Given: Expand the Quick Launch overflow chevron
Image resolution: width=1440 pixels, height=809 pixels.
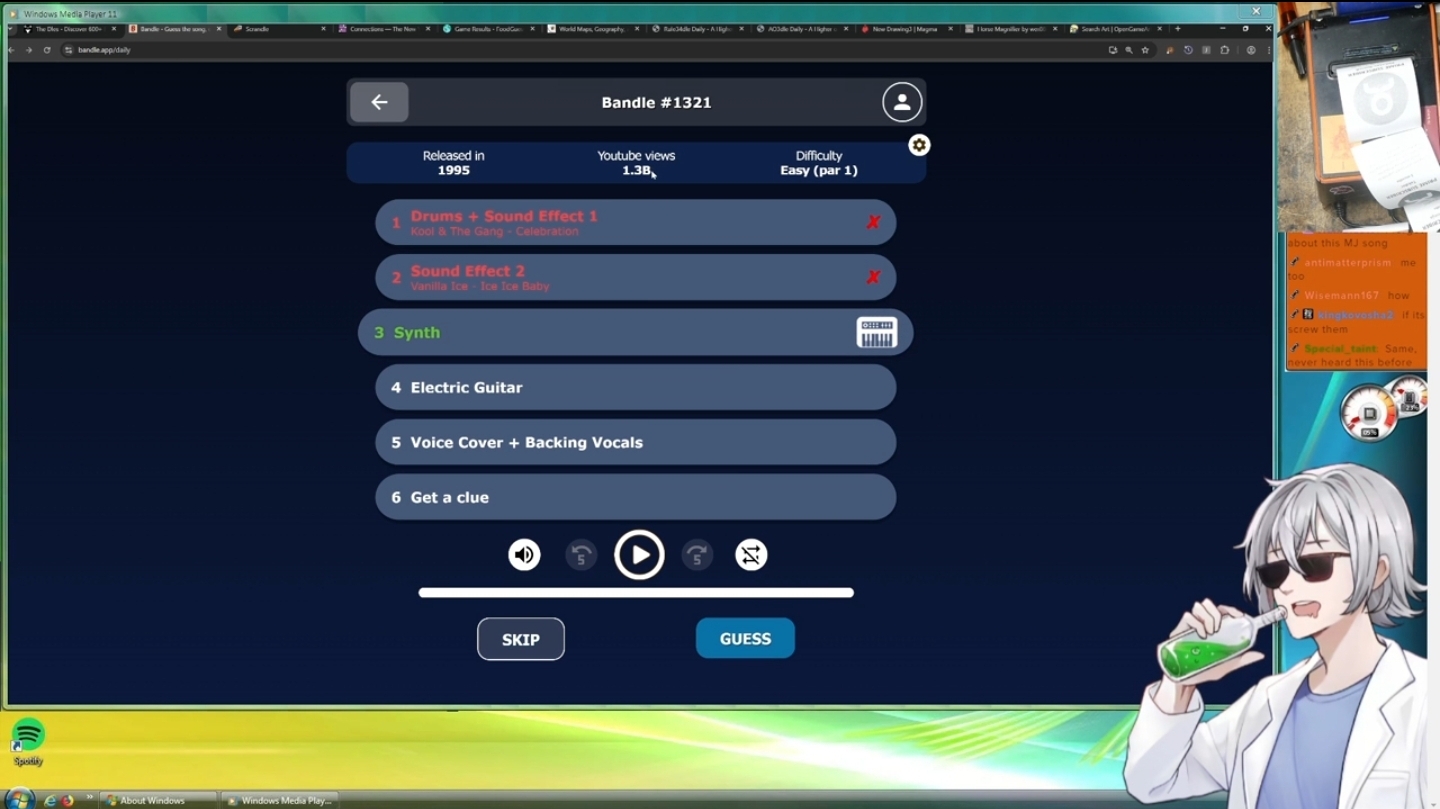Looking at the screenshot, I should coord(89,798).
